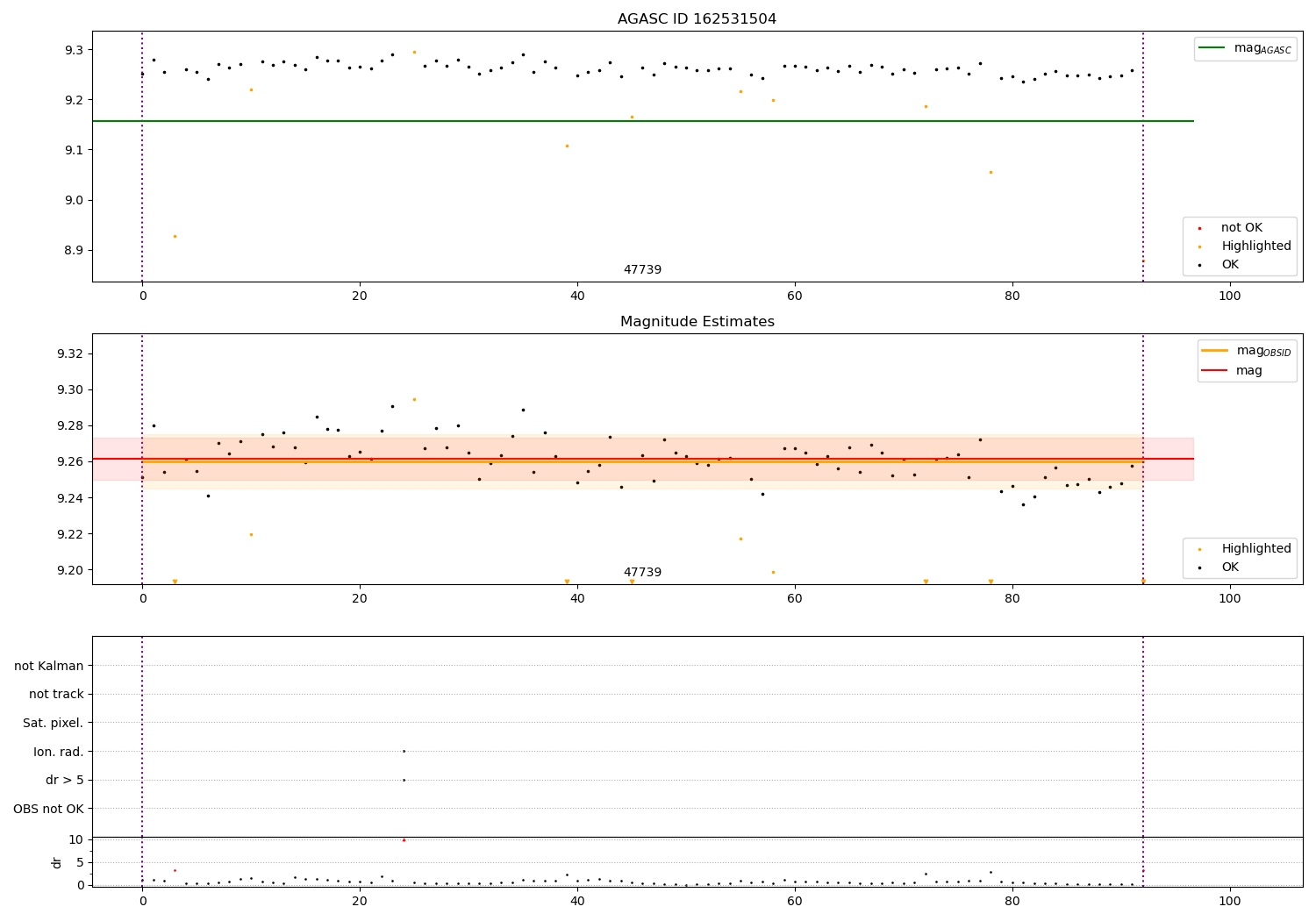Click the mag OBSID legend label
Screen dimensions: 1316x921
(x=1264, y=351)
